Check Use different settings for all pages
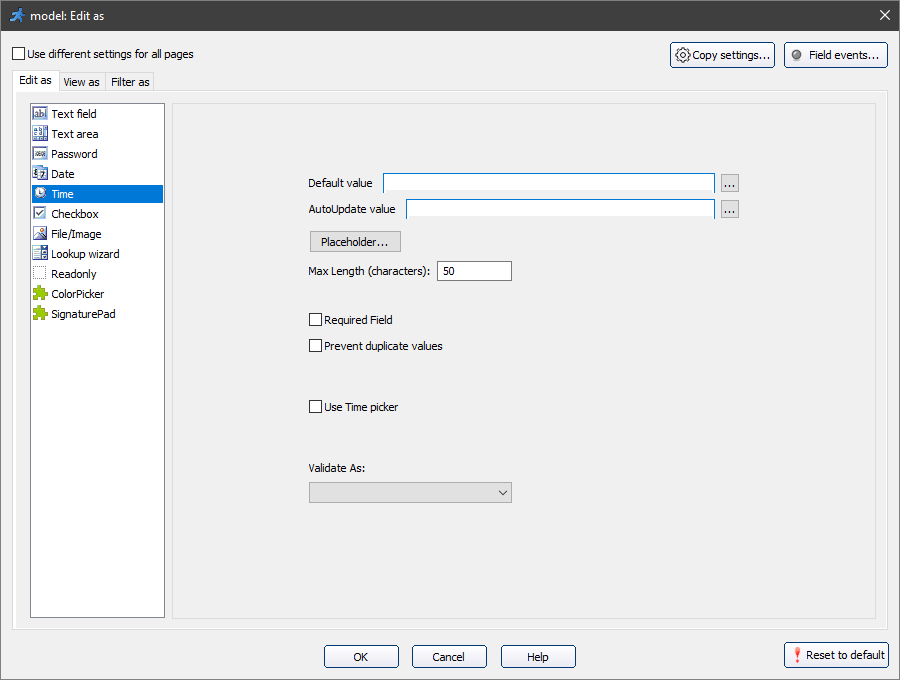This screenshot has height=680, width=900. tap(19, 54)
